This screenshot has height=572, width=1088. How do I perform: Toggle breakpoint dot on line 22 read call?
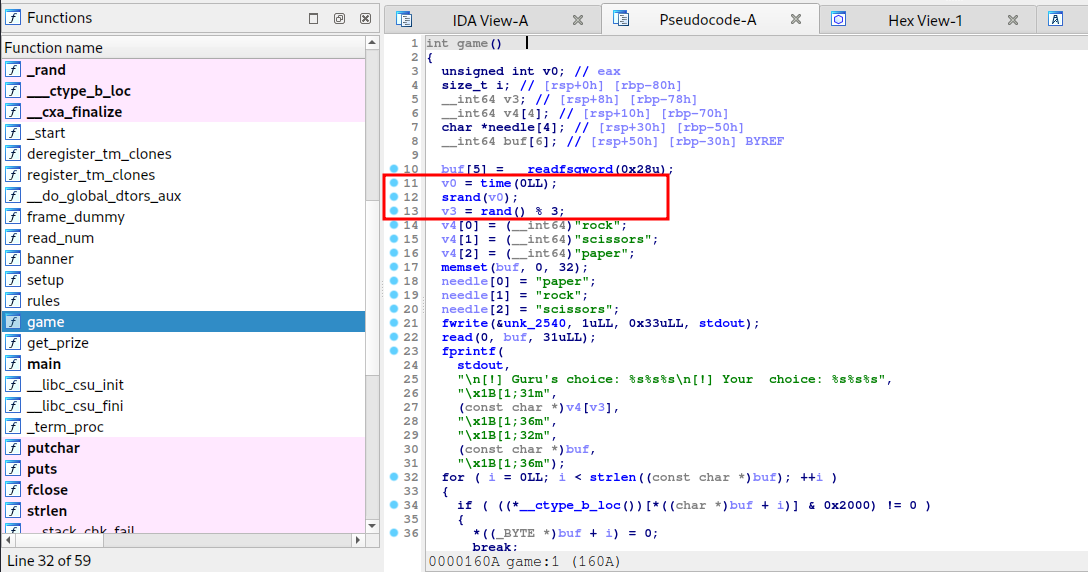pos(394,337)
